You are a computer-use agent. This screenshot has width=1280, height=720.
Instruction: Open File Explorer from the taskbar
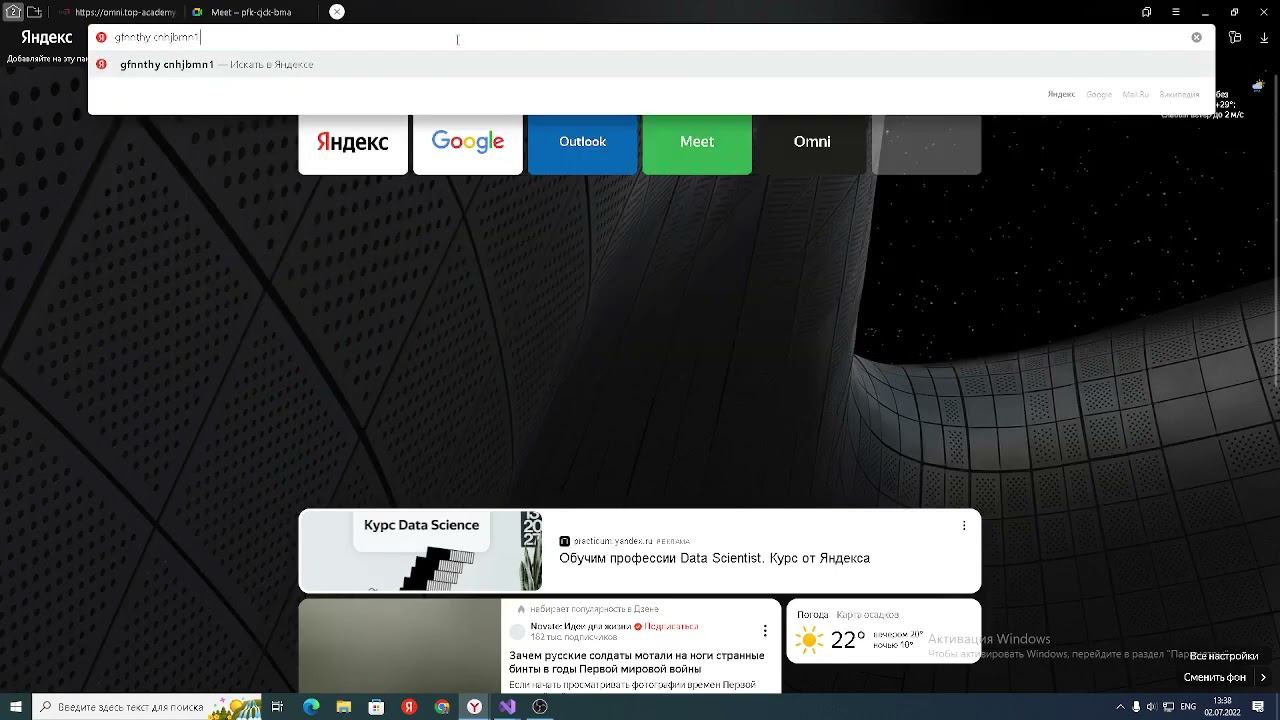pyautogui.click(x=343, y=707)
